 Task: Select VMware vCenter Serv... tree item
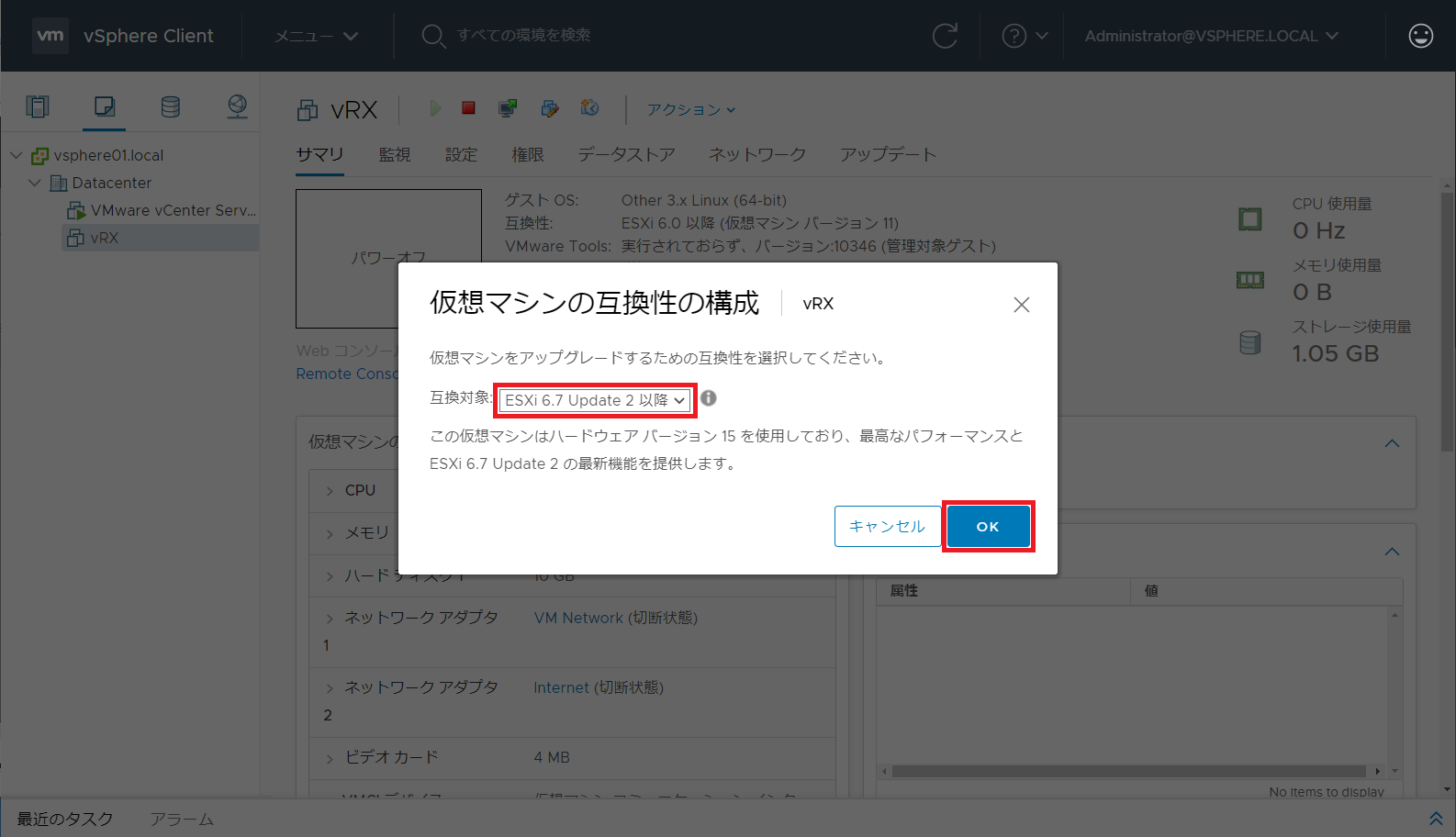174,210
